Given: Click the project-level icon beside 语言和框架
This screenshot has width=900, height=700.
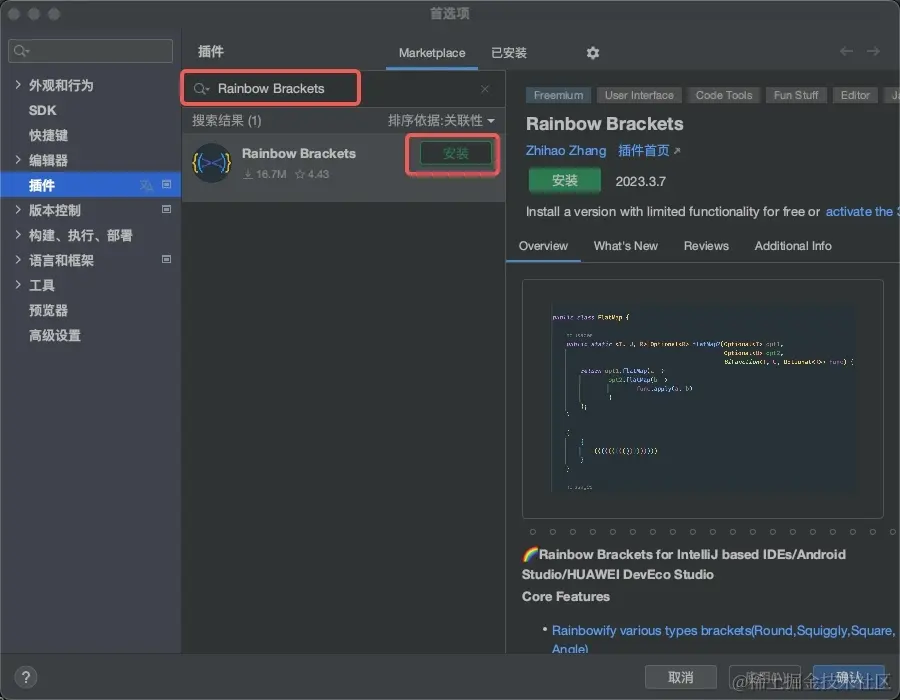Looking at the screenshot, I should [166, 259].
